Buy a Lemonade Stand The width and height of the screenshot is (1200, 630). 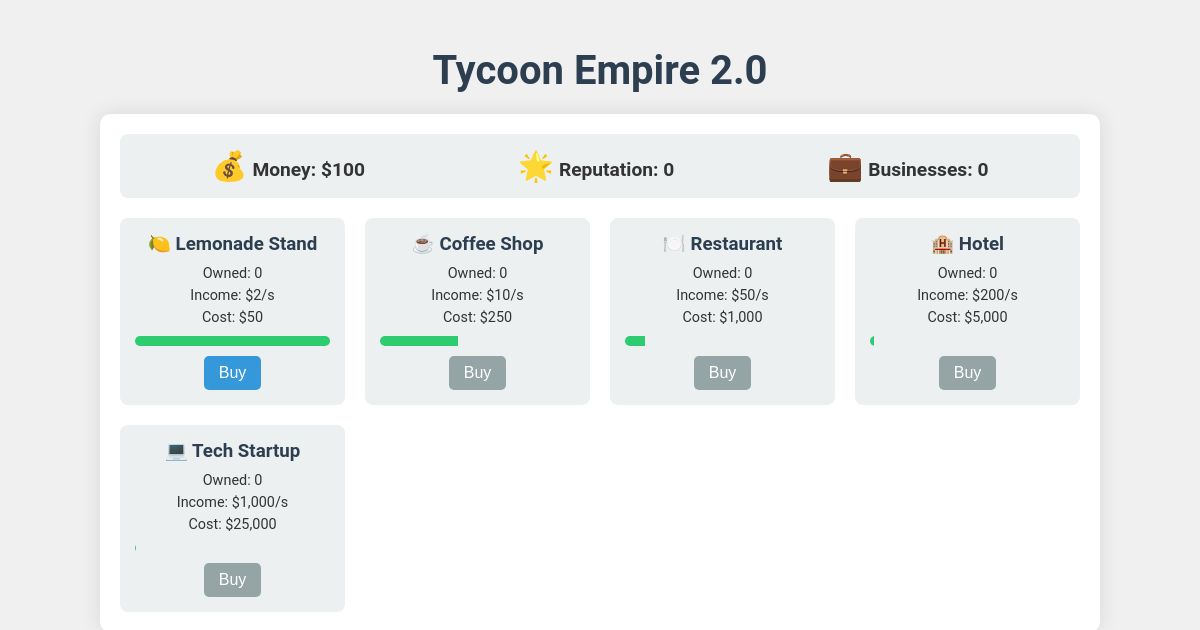point(232,372)
